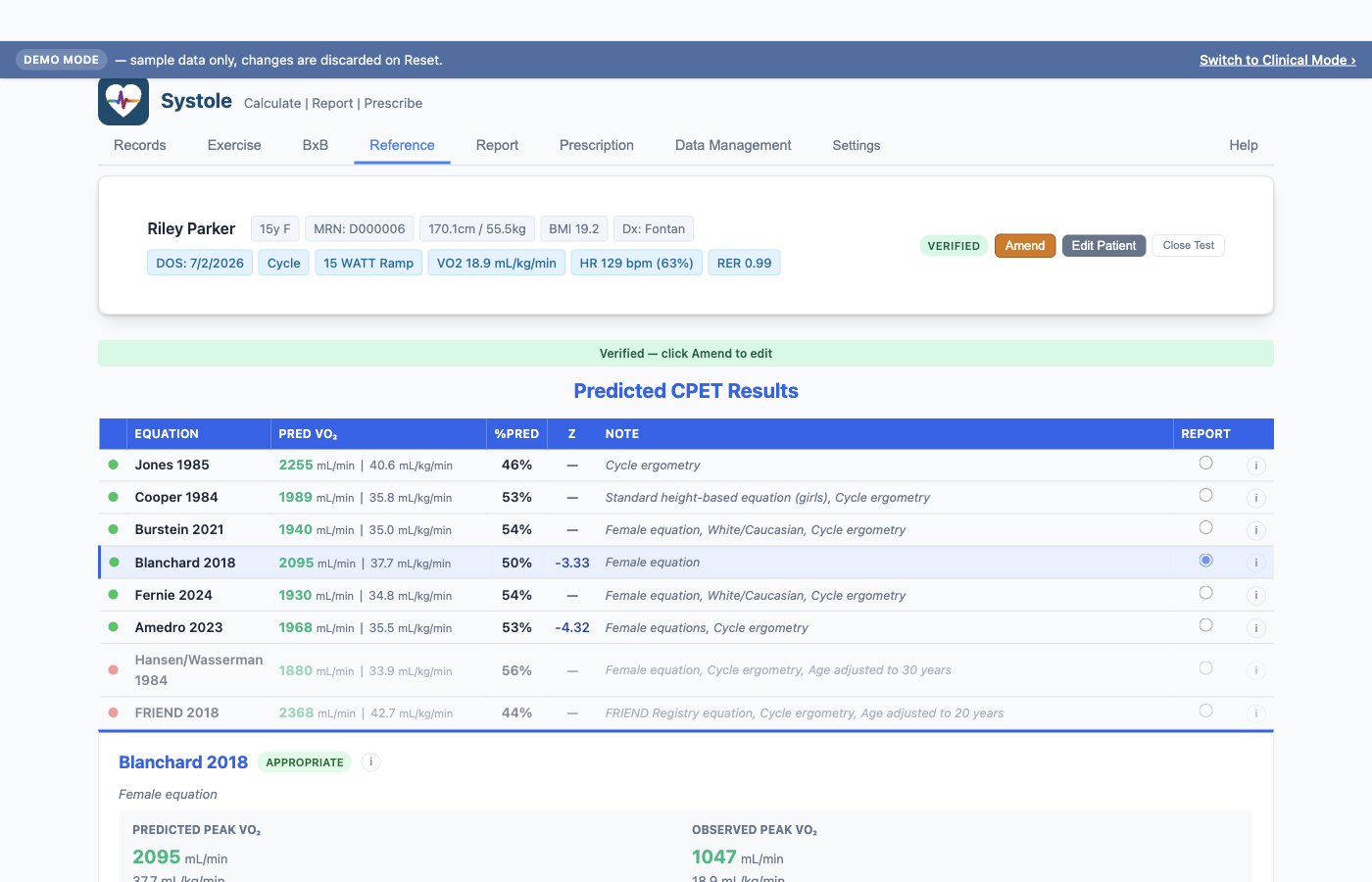Click info icon beside APPROPRIATE badge

click(371, 762)
